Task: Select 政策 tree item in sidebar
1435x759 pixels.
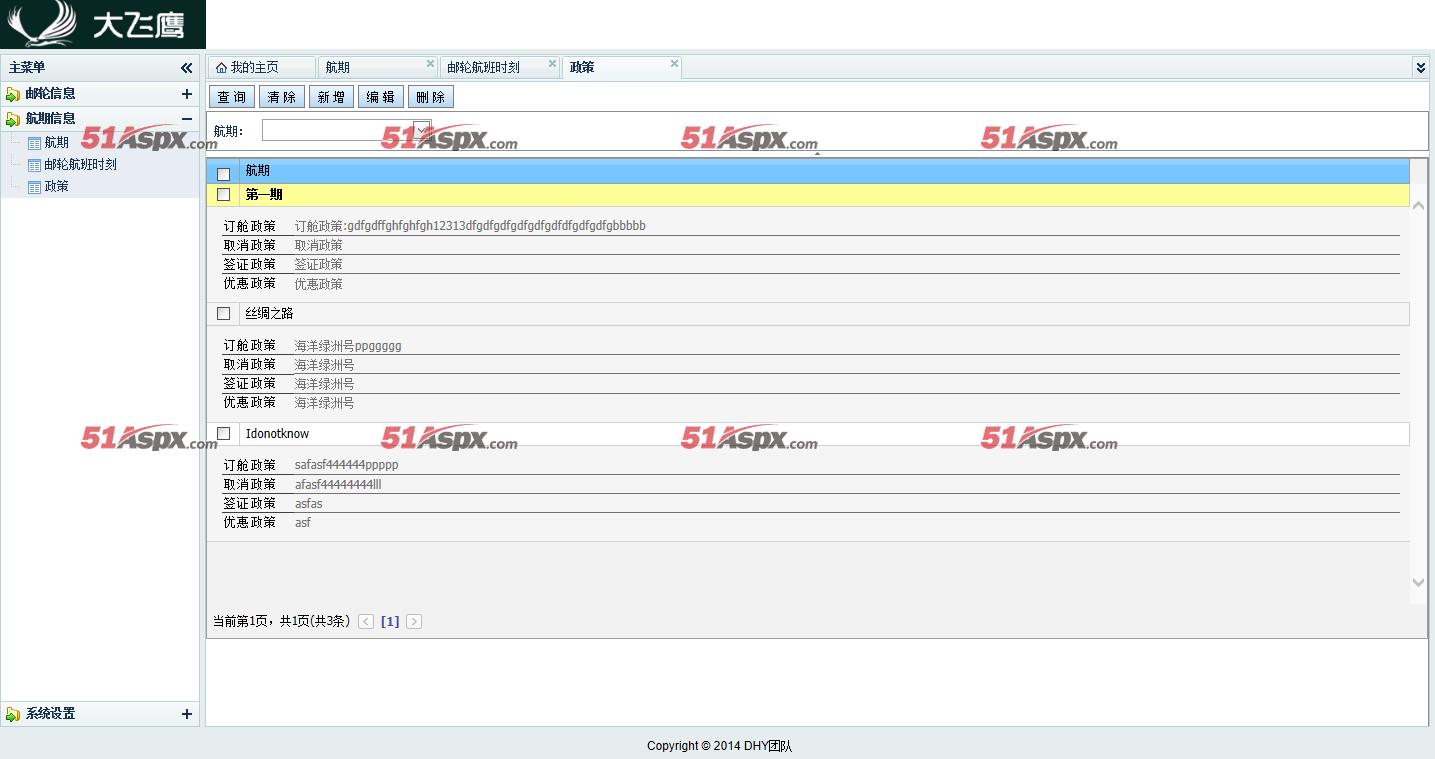Action: [57, 187]
